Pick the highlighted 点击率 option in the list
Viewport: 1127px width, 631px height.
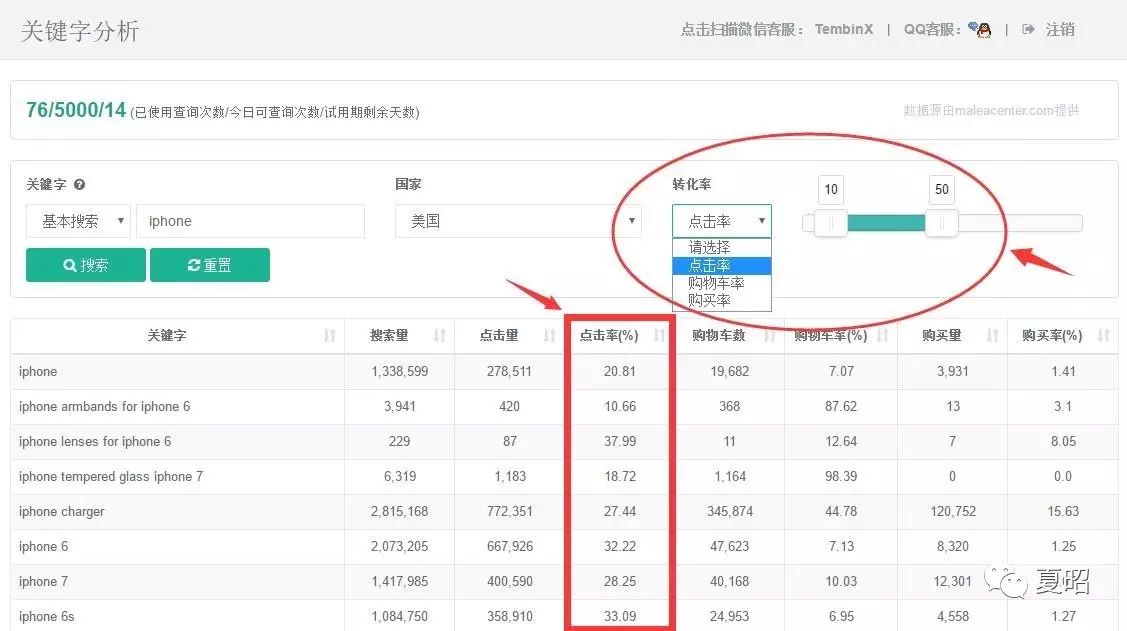click(x=722, y=265)
